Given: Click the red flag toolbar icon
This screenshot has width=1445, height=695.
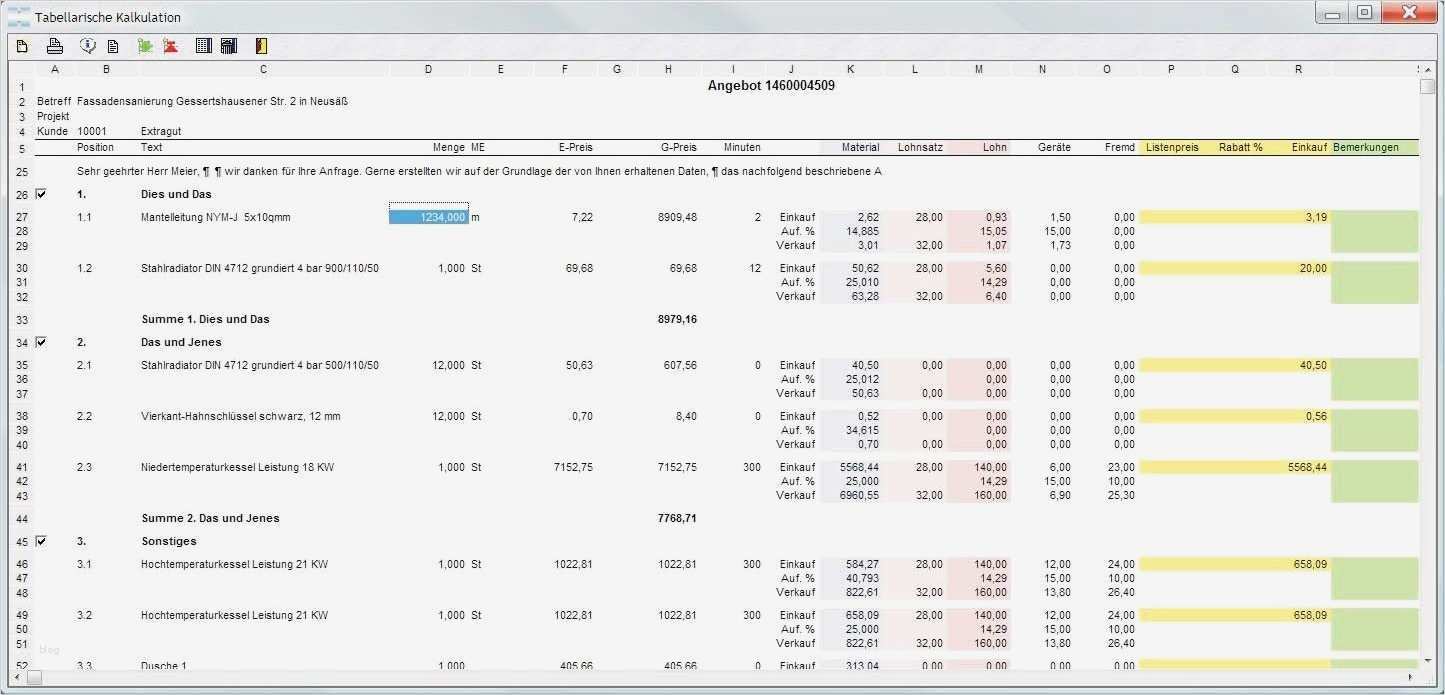Looking at the screenshot, I should (x=171, y=45).
